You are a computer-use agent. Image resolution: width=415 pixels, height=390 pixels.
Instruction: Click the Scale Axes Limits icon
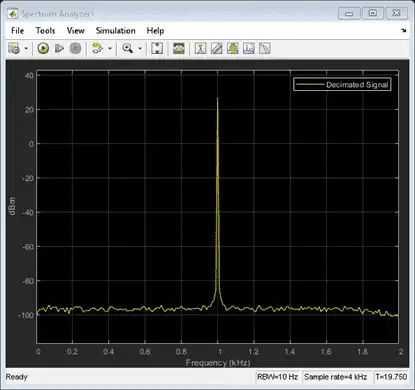pyautogui.click(x=157, y=49)
